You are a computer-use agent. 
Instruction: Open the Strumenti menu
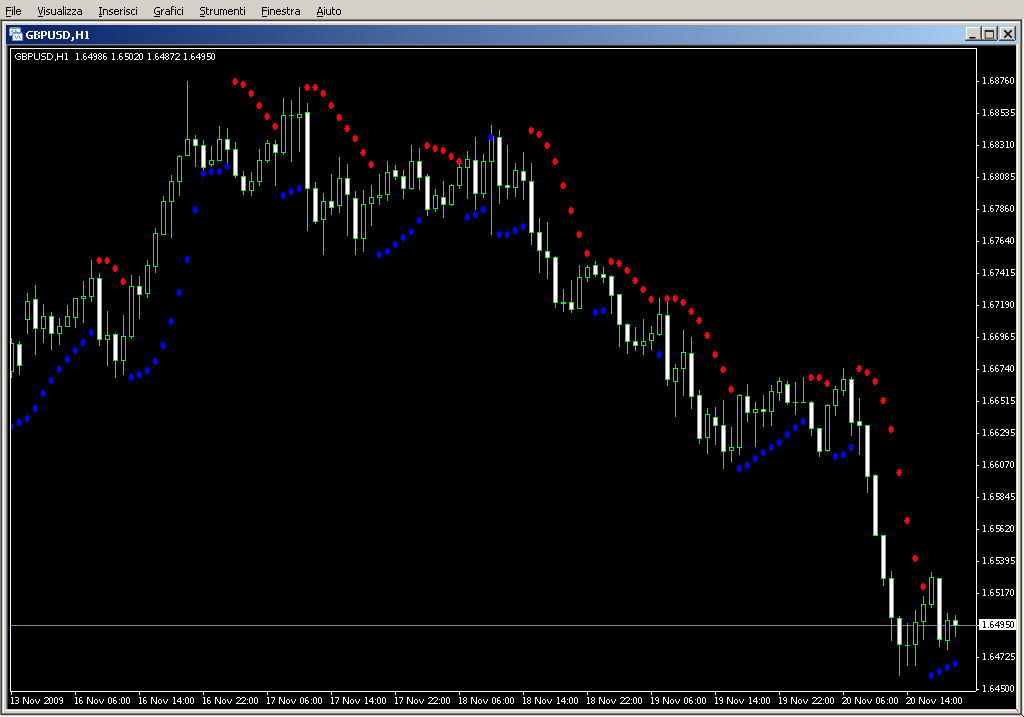click(222, 11)
